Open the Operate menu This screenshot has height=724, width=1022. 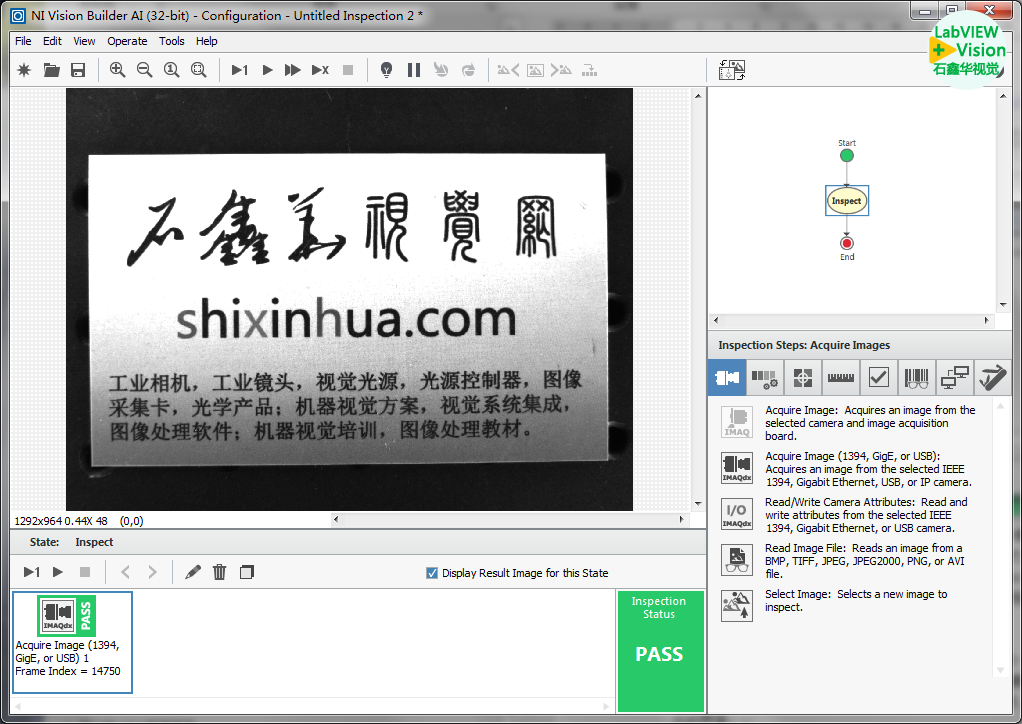(127, 41)
